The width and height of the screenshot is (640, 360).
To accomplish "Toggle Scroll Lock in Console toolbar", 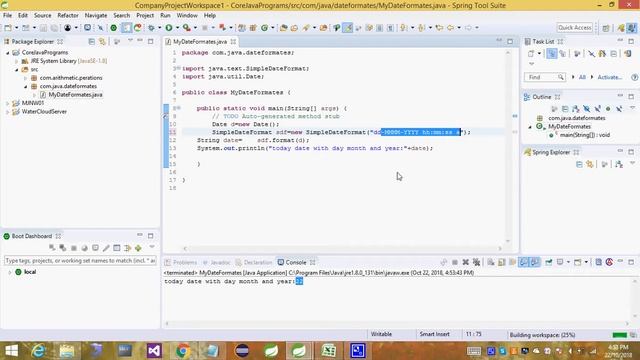I will click(x=502, y=262).
